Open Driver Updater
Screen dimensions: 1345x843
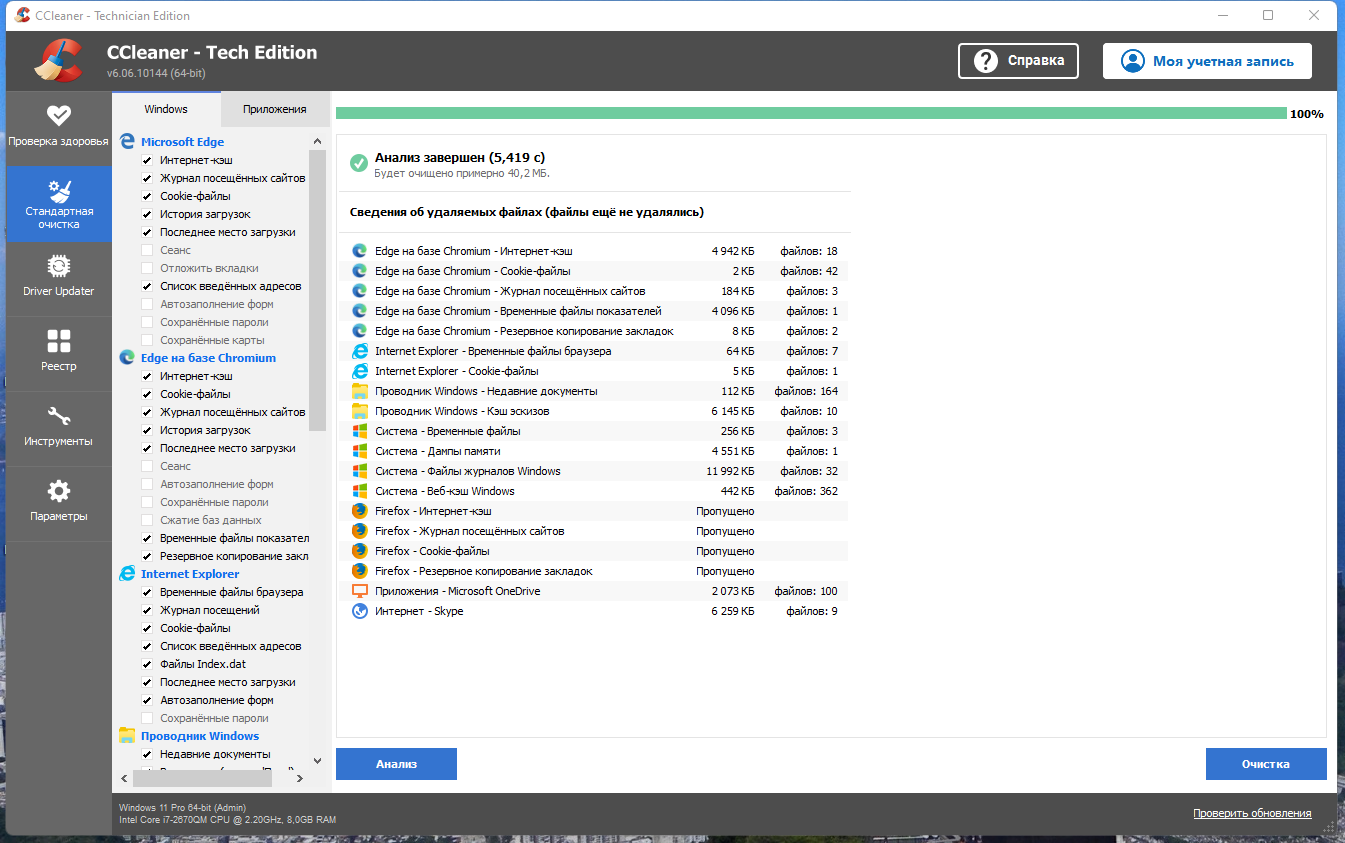point(58,278)
